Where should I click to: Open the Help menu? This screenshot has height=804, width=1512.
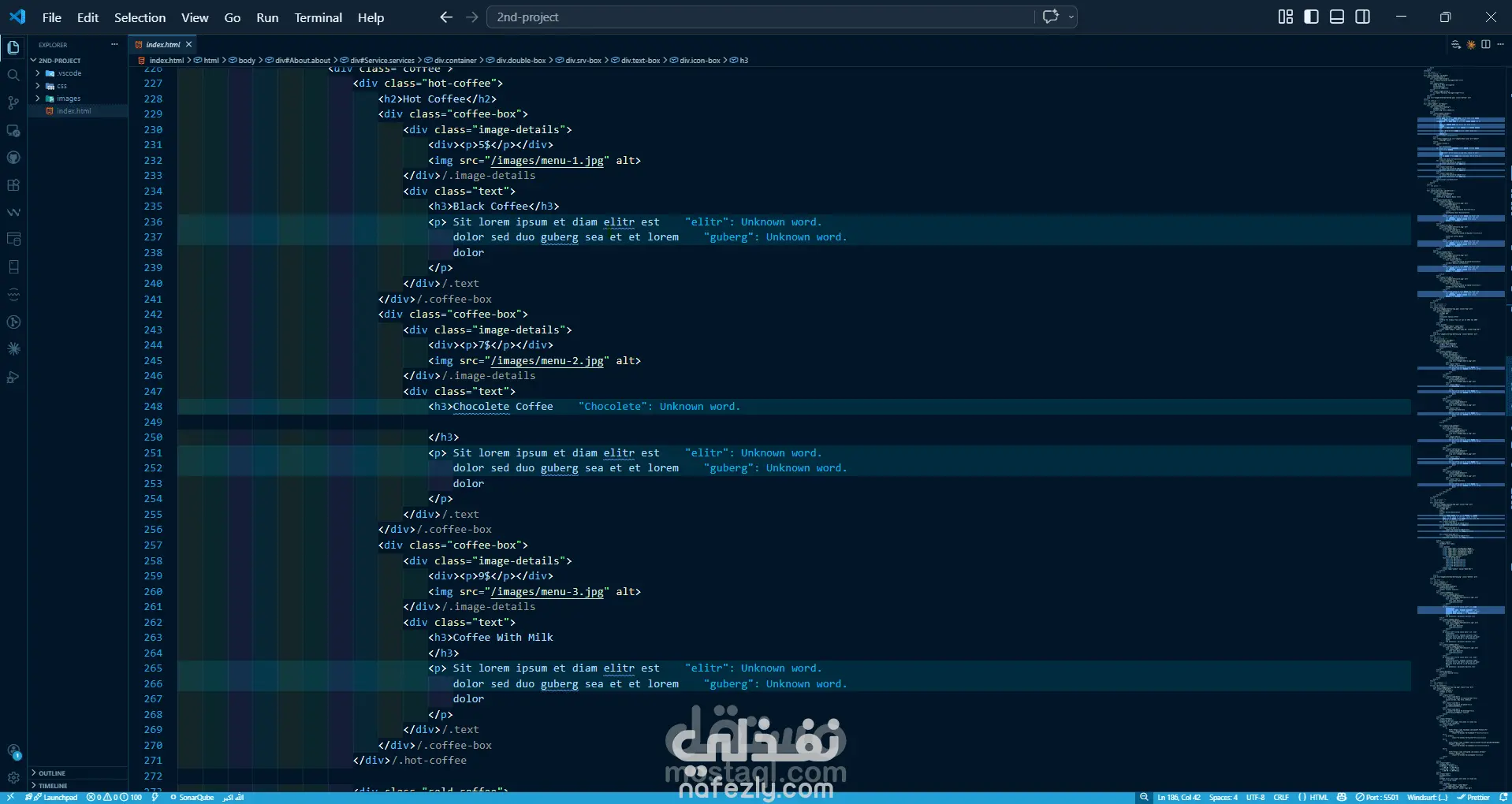tap(371, 17)
